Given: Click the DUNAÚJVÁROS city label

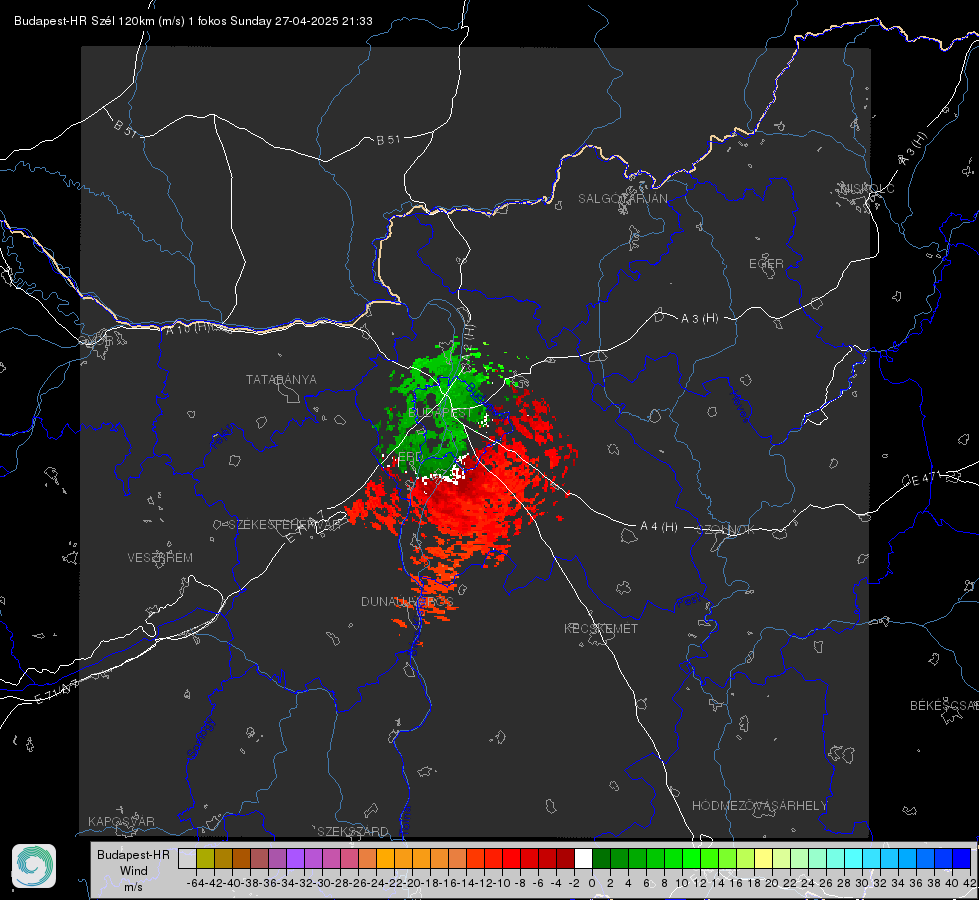Looking at the screenshot, I should tap(407, 601).
